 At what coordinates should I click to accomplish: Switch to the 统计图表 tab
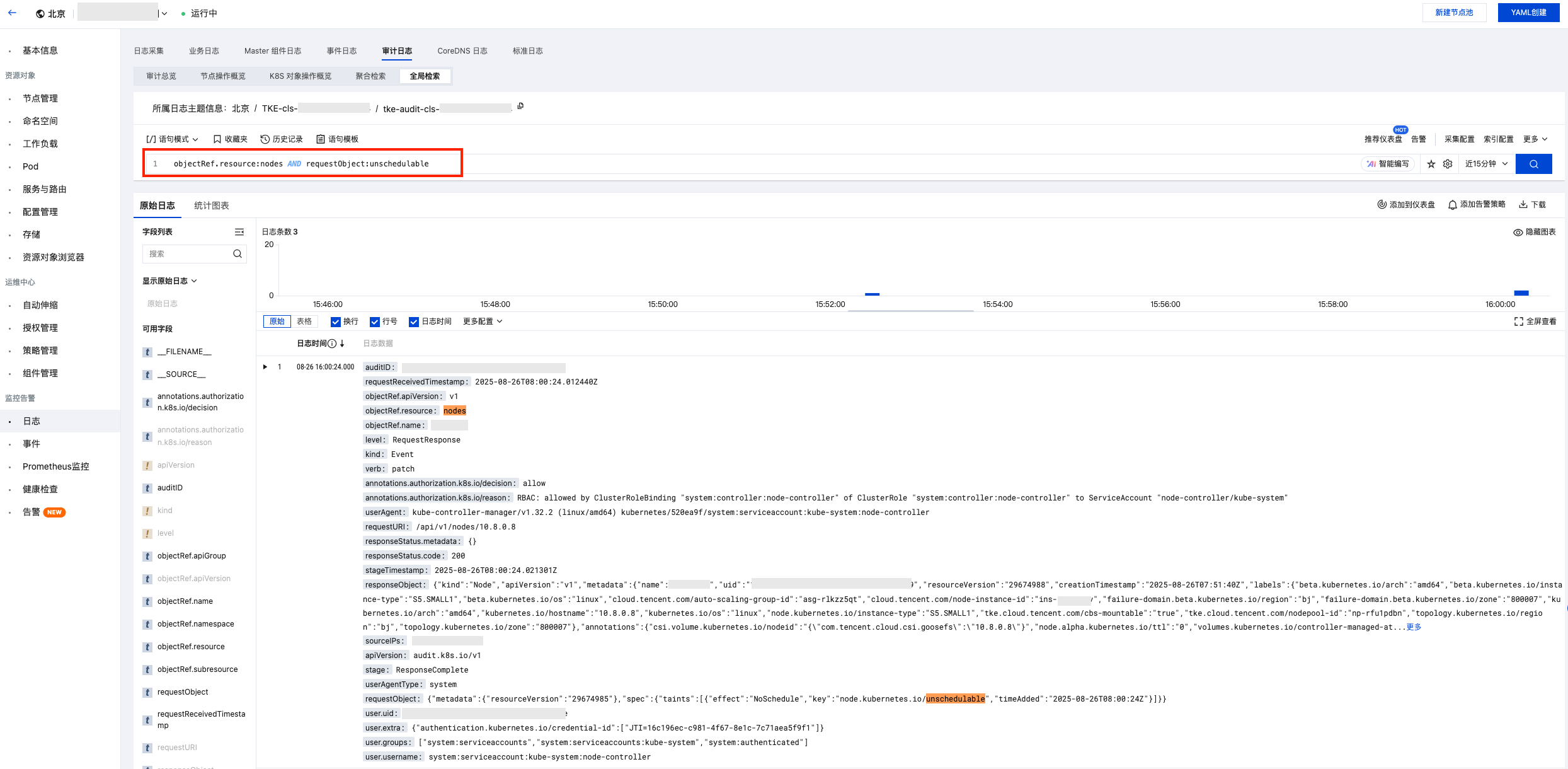(212, 205)
